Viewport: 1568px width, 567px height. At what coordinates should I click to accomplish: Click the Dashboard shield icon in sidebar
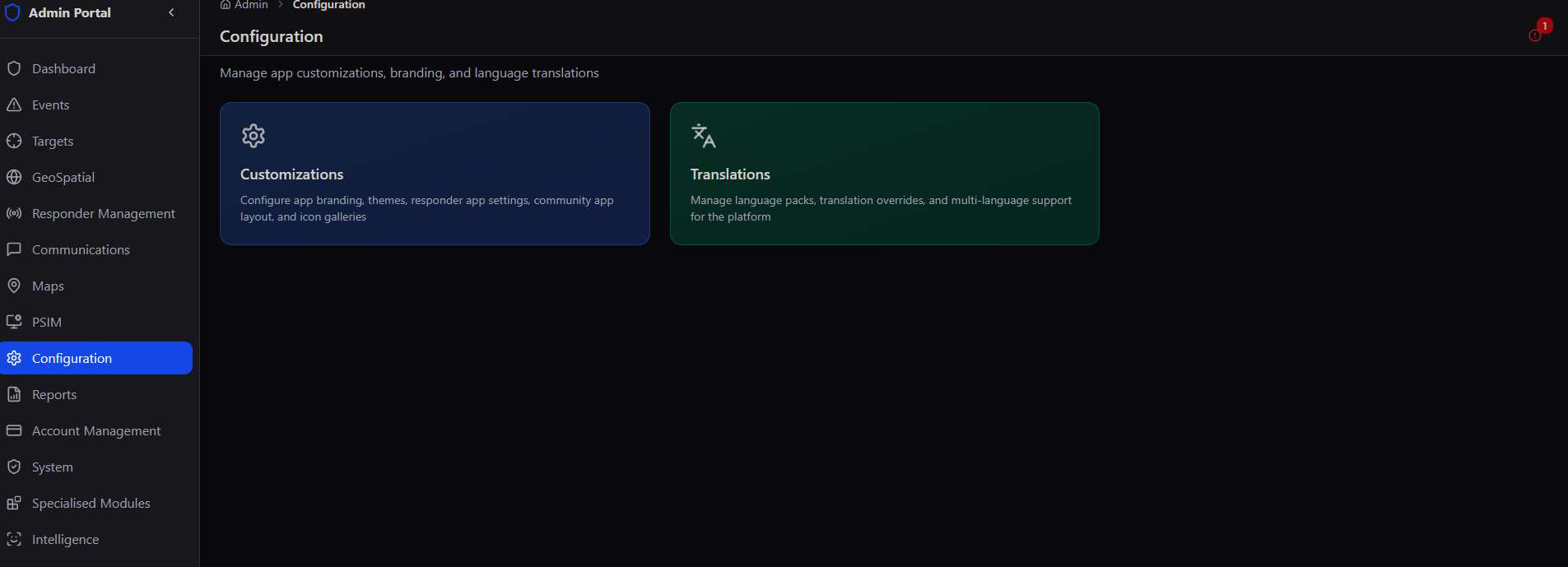pos(14,68)
